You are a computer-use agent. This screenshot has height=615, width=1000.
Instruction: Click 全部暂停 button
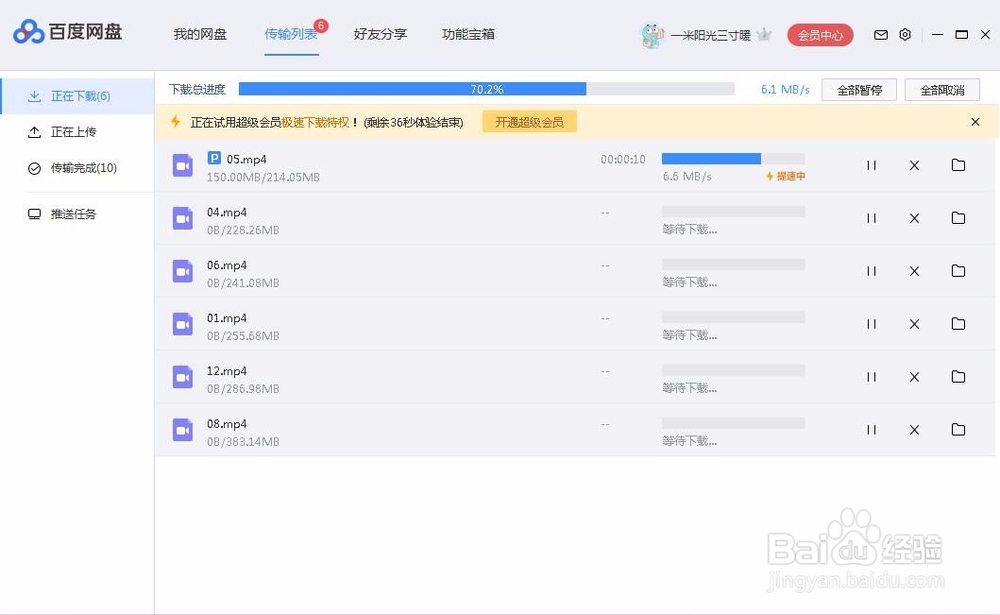coord(859,90)
